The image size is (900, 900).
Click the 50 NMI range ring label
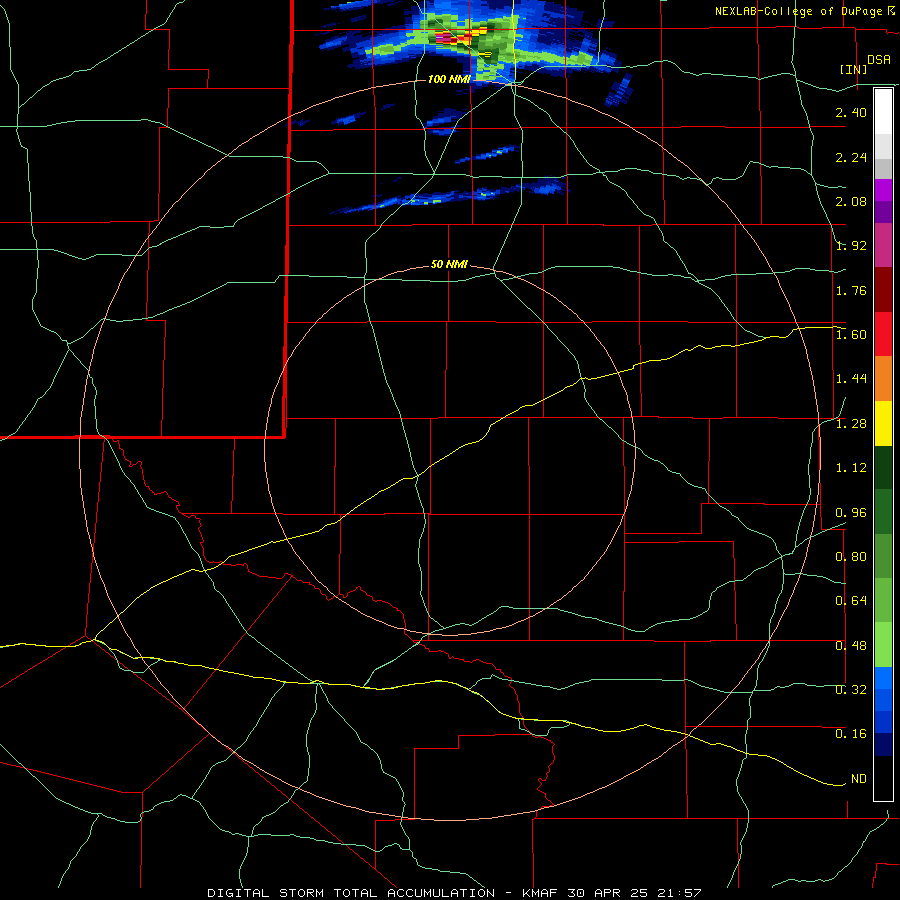point(449,265)
